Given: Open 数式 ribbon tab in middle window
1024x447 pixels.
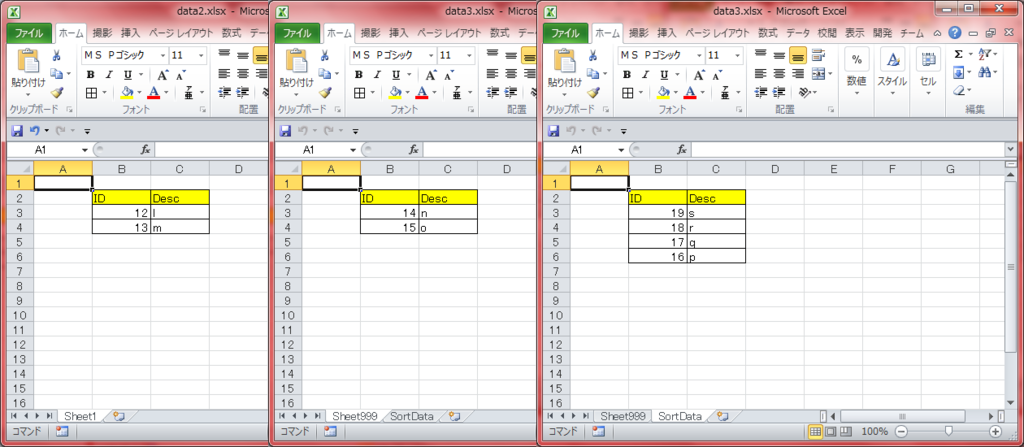Looking at the screenshot, I should tap(500, 33).
